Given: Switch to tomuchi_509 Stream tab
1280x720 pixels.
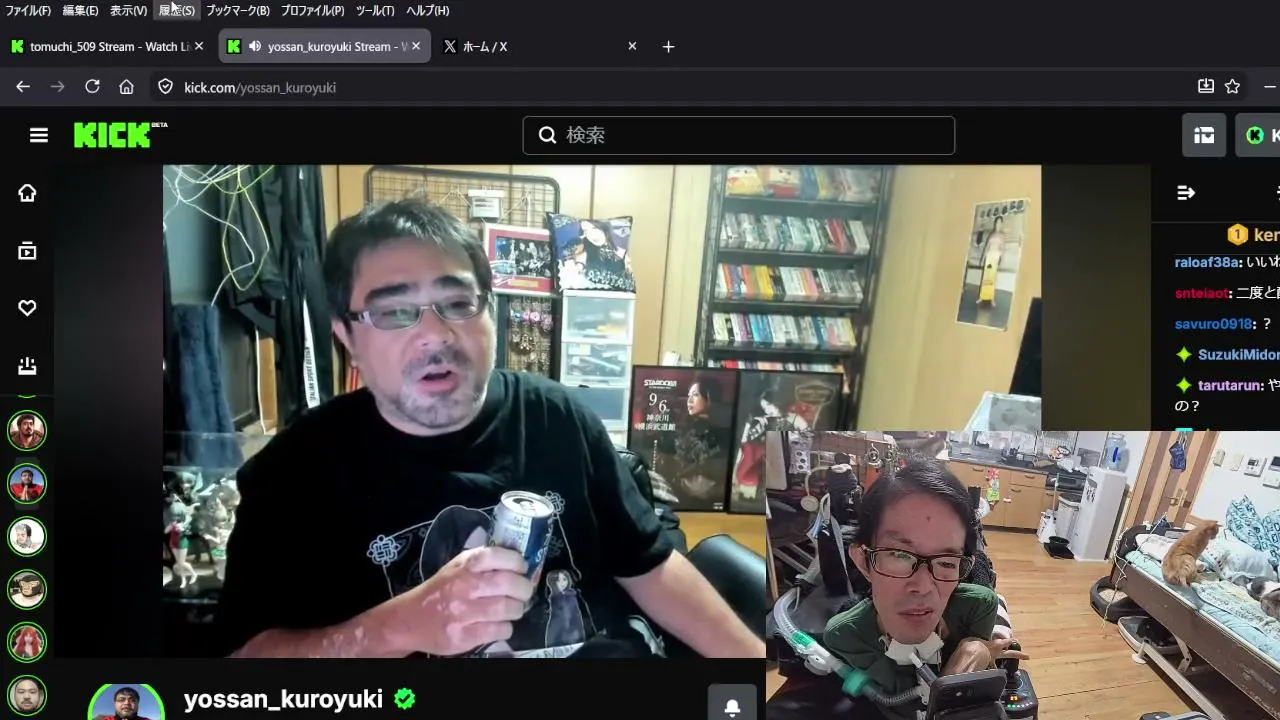Looking at the screenshot, I should point(109,46).
